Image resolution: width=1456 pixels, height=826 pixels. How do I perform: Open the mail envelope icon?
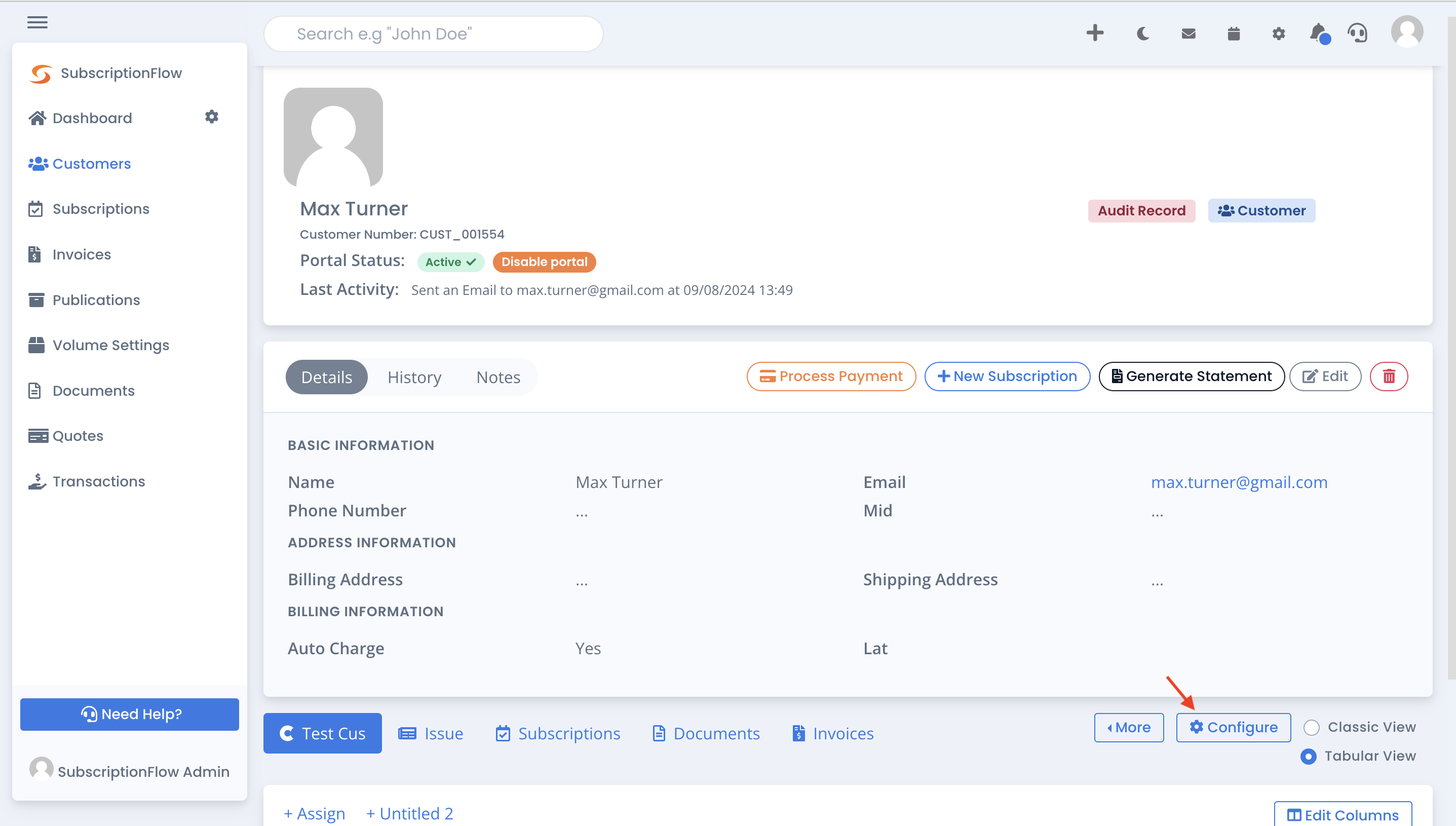coord(1187,33)
